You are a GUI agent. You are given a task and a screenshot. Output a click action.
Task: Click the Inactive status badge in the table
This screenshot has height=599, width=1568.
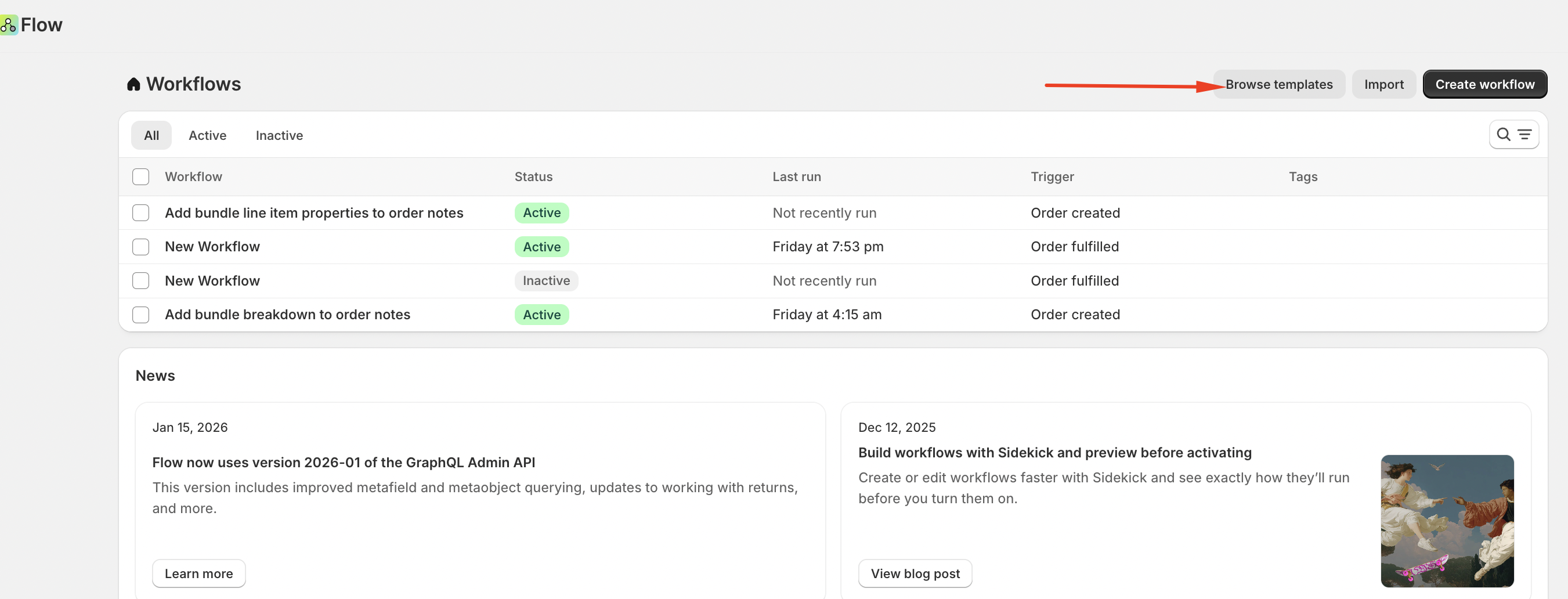pos(546,280)
